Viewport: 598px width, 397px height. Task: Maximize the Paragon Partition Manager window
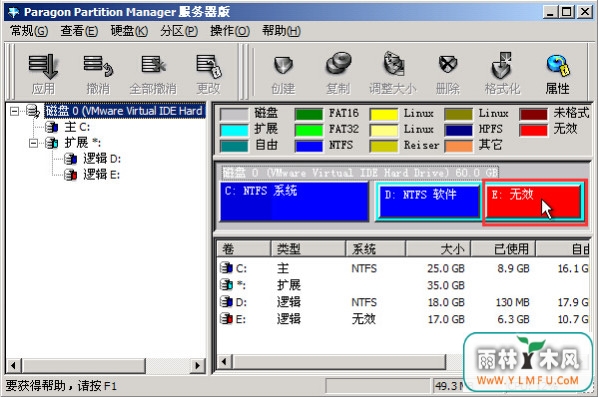[x=566, y=12]
